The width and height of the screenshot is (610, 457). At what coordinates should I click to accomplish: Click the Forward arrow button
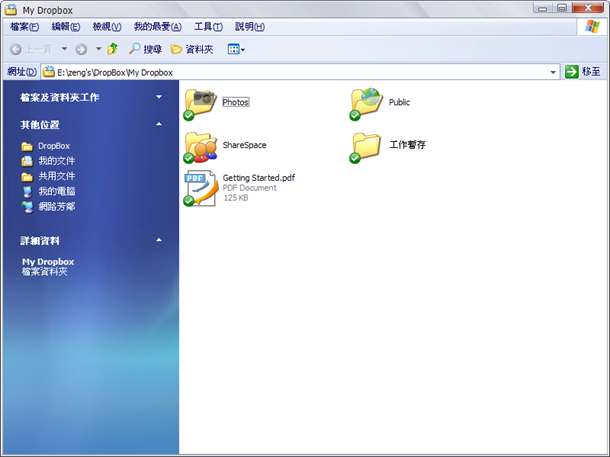point(81,49)
